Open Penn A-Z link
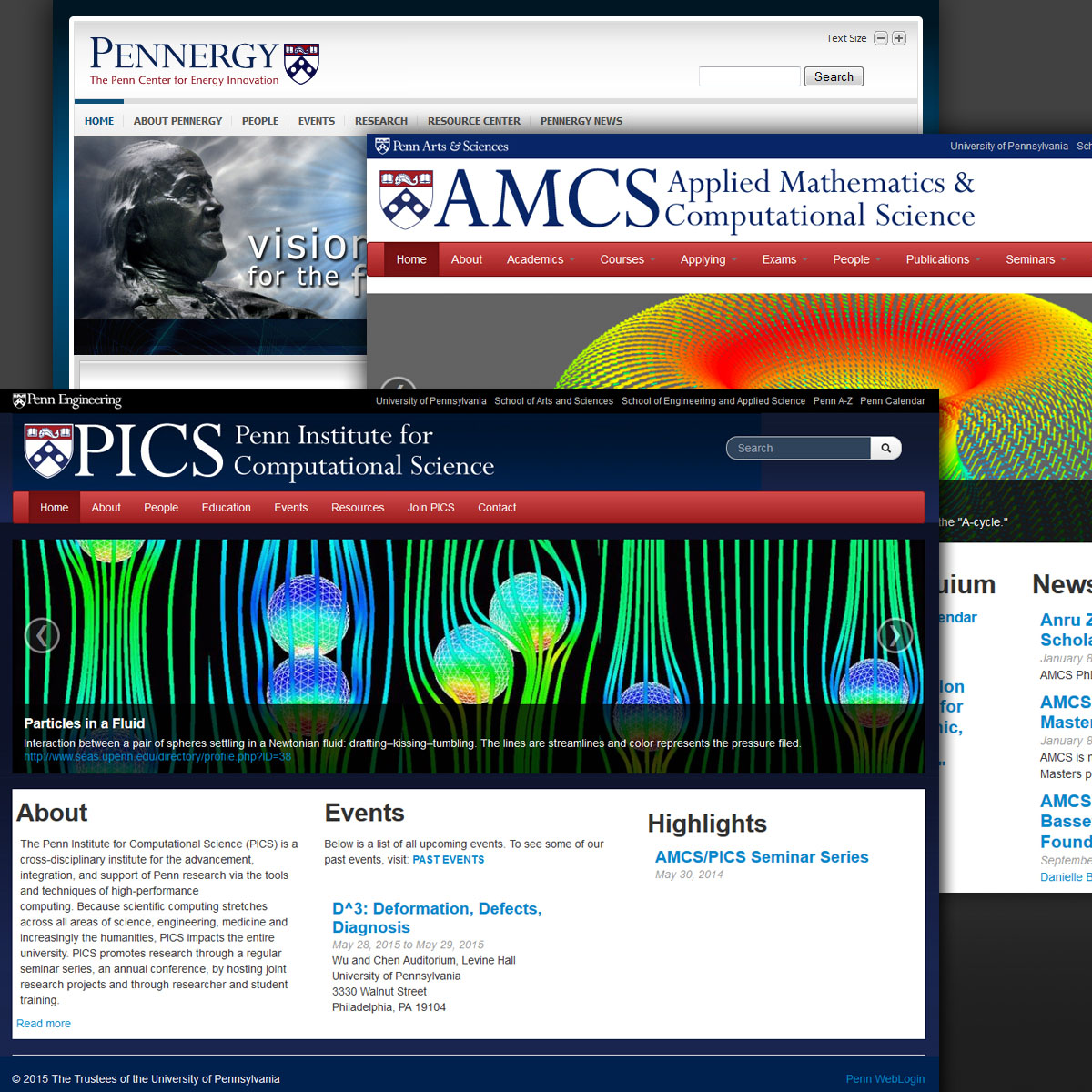 coord(833,401)
